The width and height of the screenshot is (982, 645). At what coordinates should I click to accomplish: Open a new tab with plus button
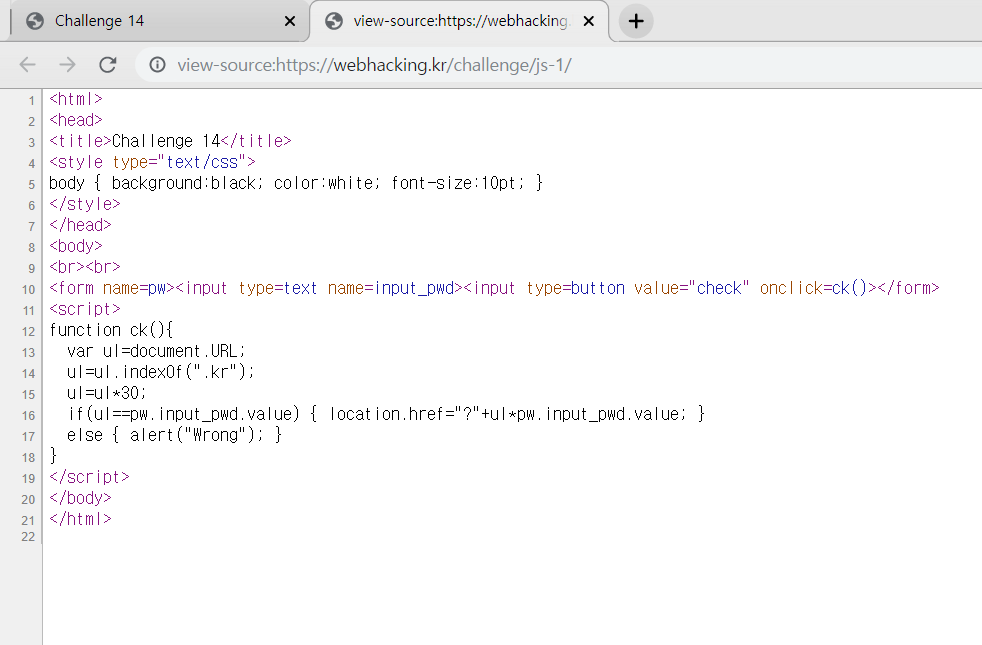[636, 21]
